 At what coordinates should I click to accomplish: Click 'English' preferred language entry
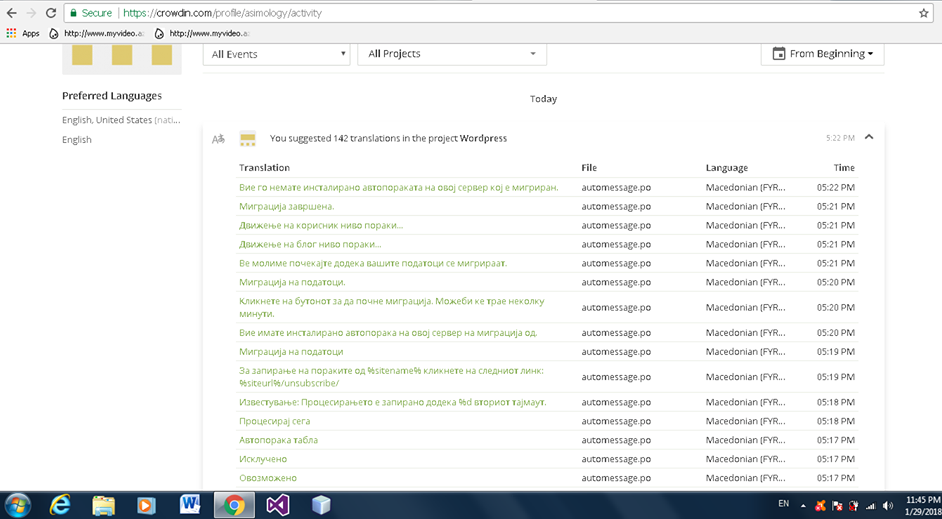pyautogui.click(x=77, y=140)
